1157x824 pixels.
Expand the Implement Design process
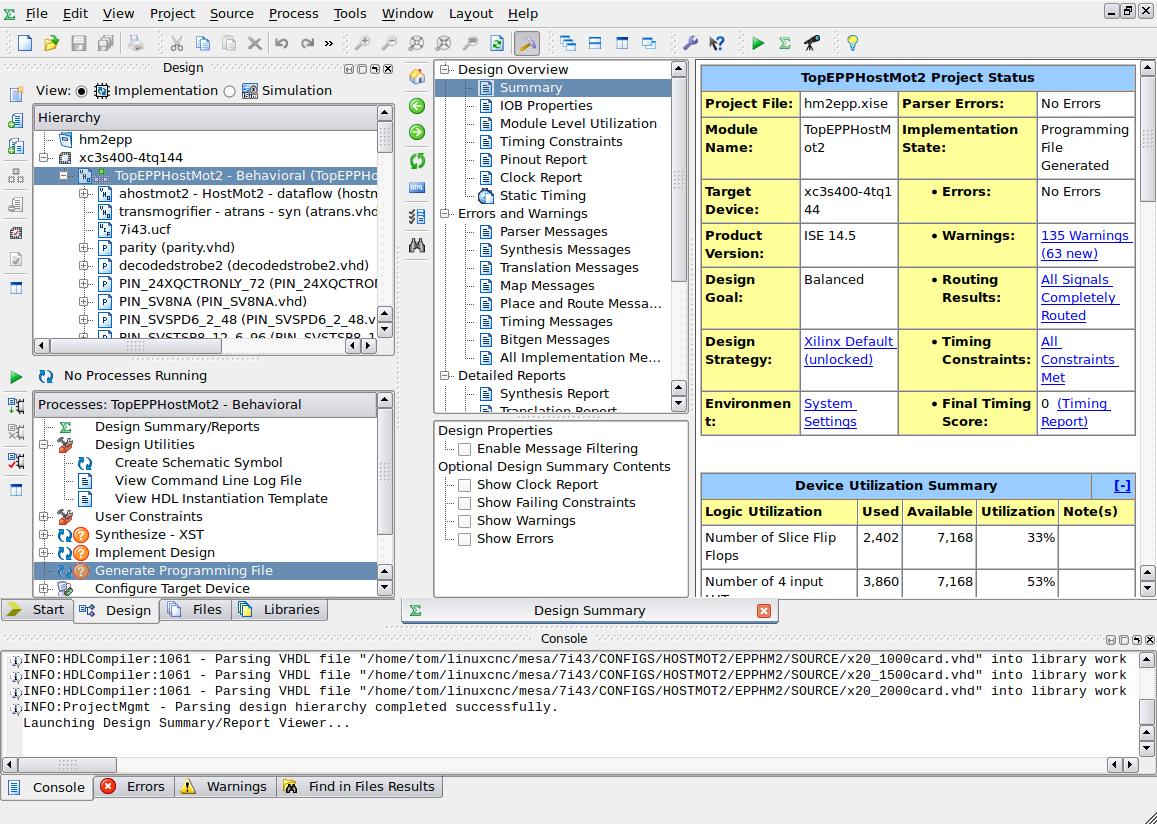click(x=44, y=553)
